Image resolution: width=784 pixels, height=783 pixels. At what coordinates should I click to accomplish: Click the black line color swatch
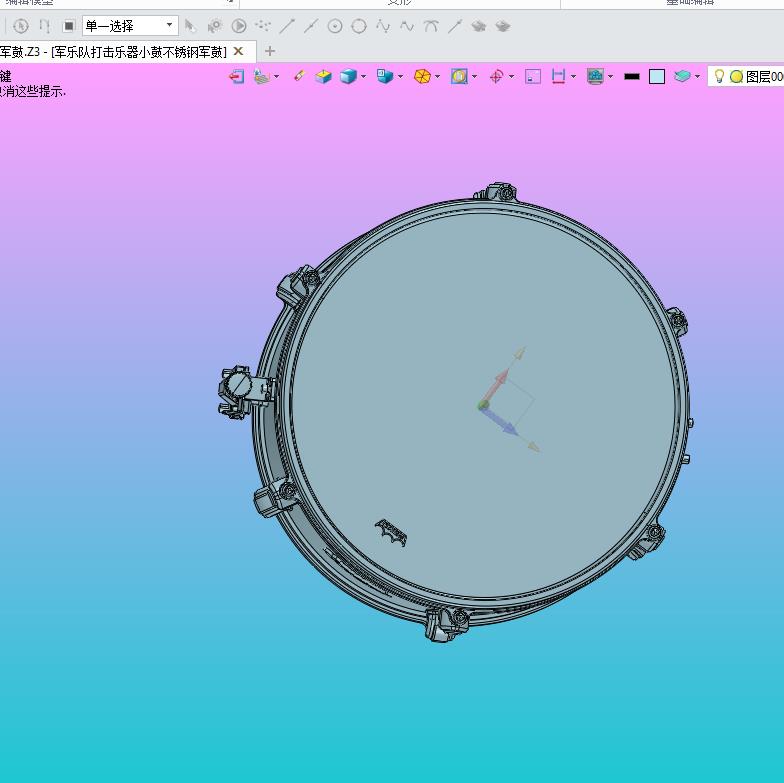point(632,76)
